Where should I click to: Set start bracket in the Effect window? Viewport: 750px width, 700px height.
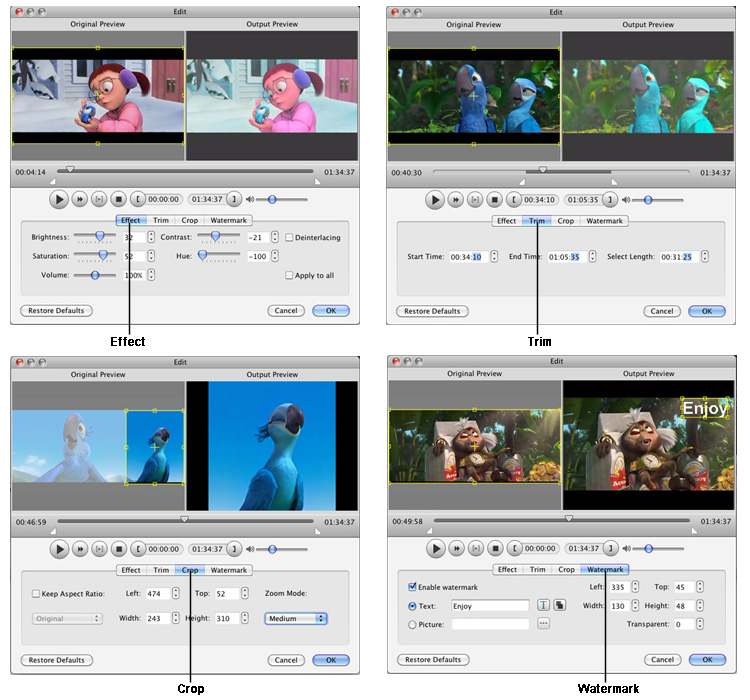click(x=138, y=199)
